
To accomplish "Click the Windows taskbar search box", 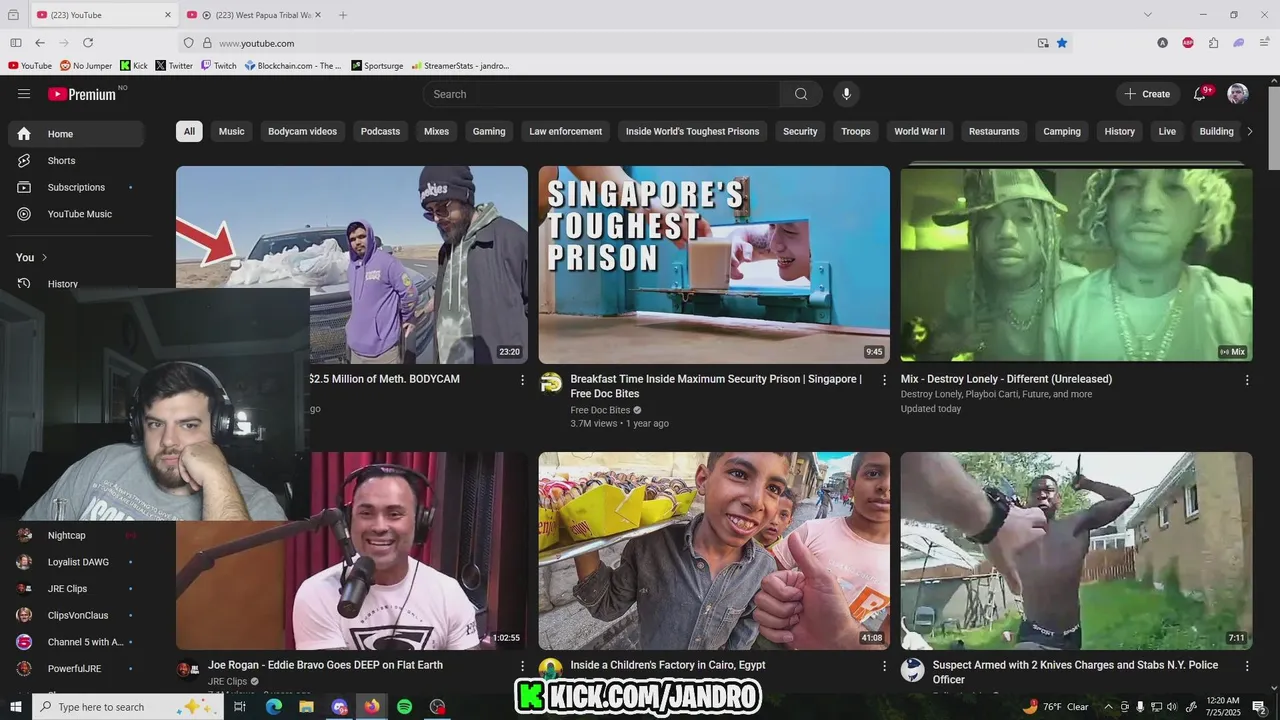I will (127, 707).
